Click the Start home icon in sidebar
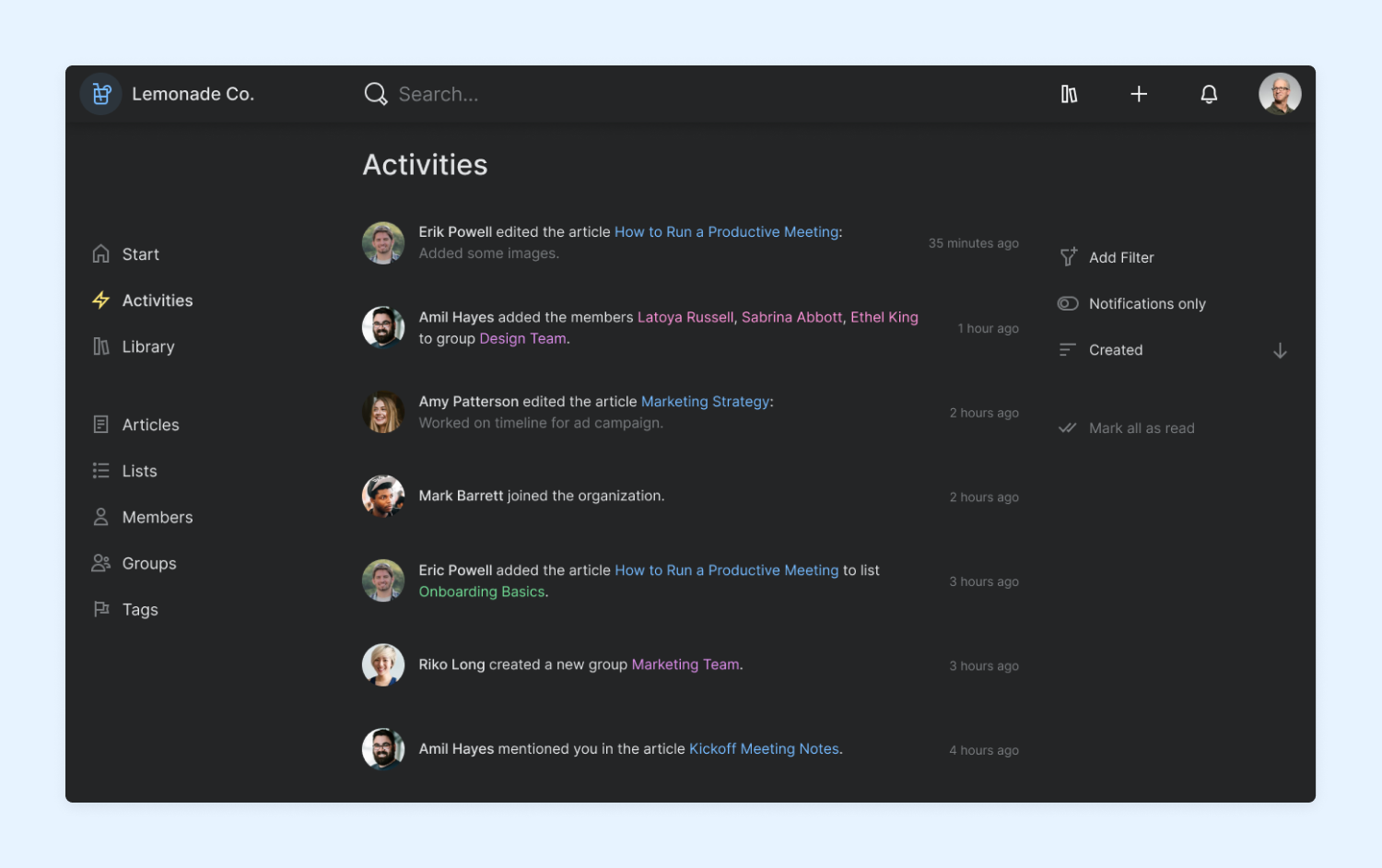 pos(101,253)
